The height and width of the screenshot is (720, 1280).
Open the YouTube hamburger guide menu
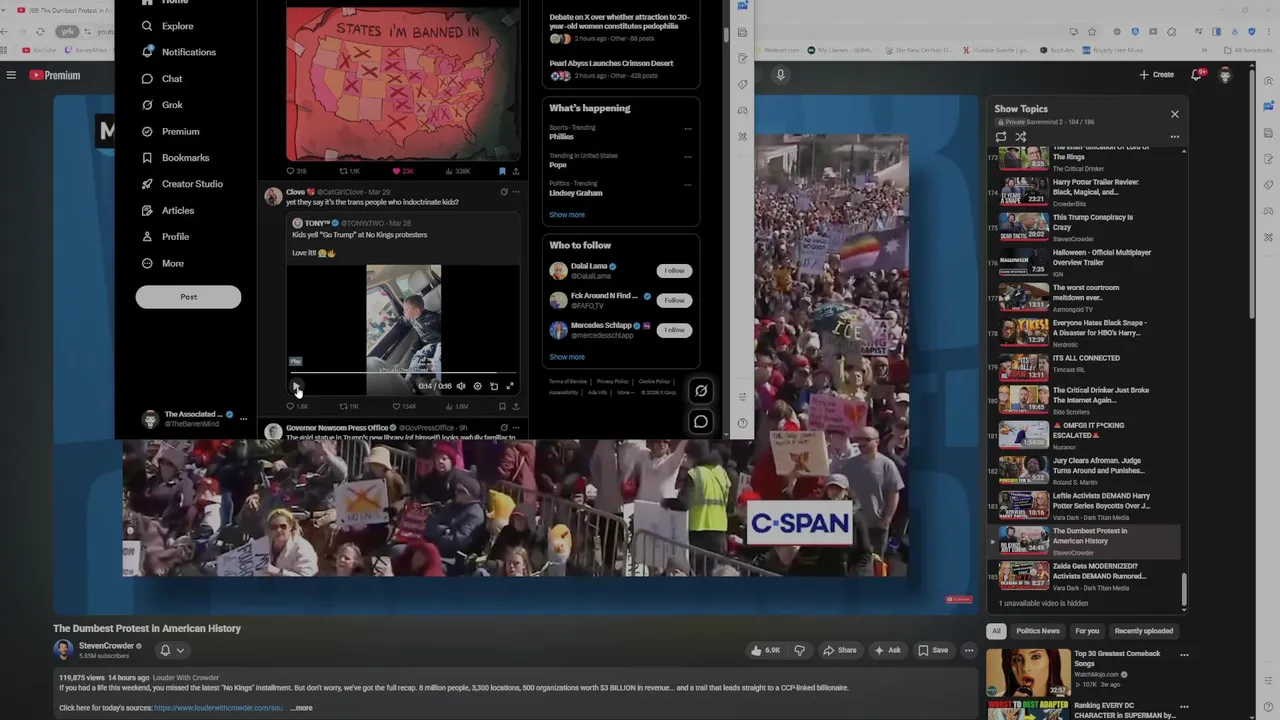pyautogui.click(x=11, y=75)
